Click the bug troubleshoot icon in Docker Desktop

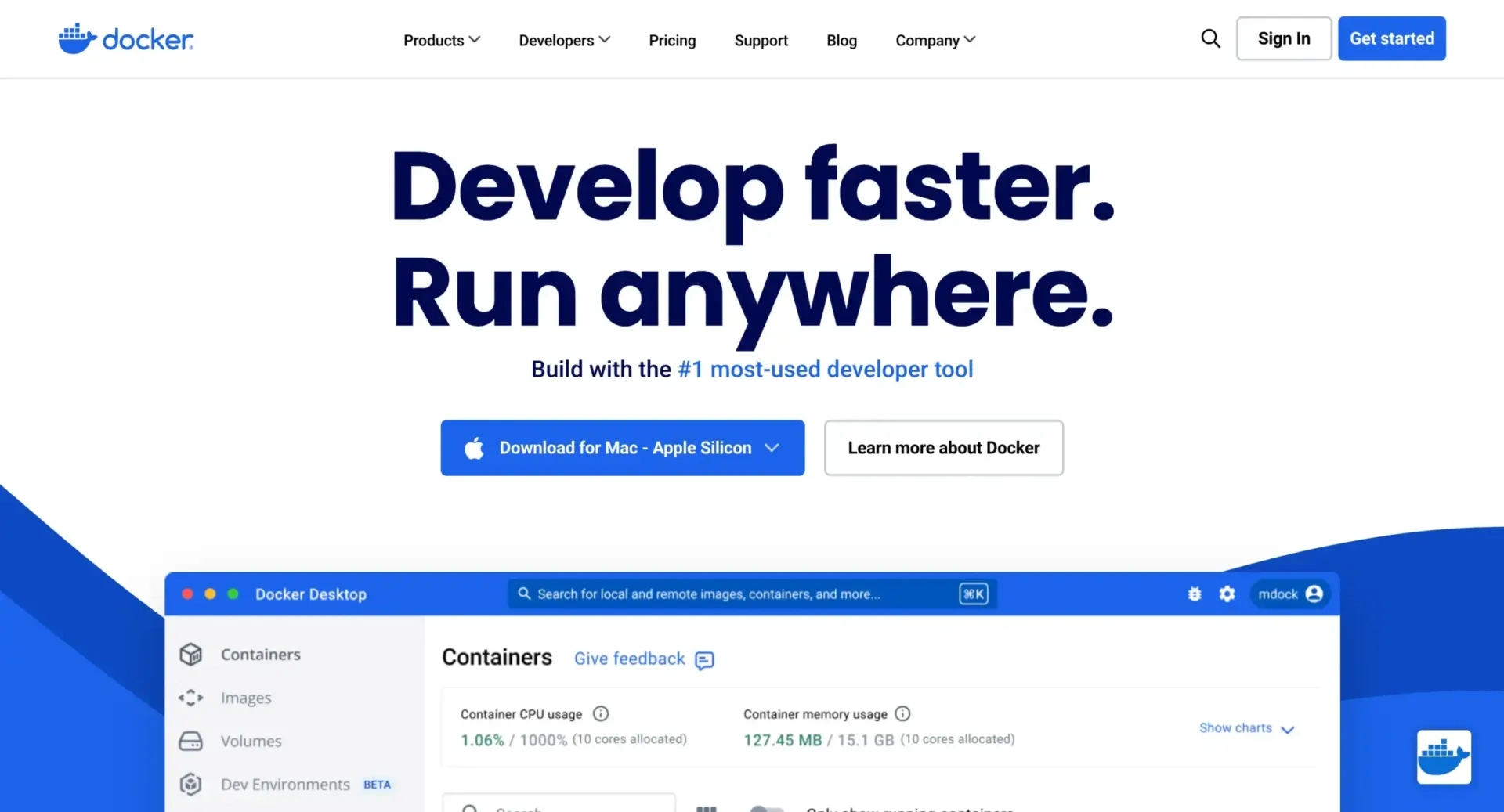click(x=1194, y=594)
